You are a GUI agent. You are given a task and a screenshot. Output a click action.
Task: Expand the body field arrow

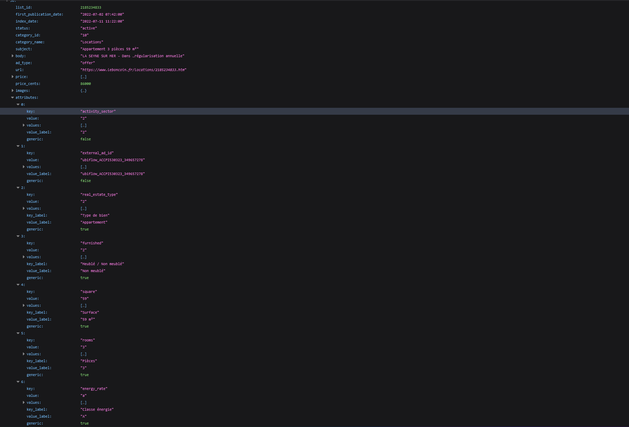pyautogui.click(x=13, y=56)
